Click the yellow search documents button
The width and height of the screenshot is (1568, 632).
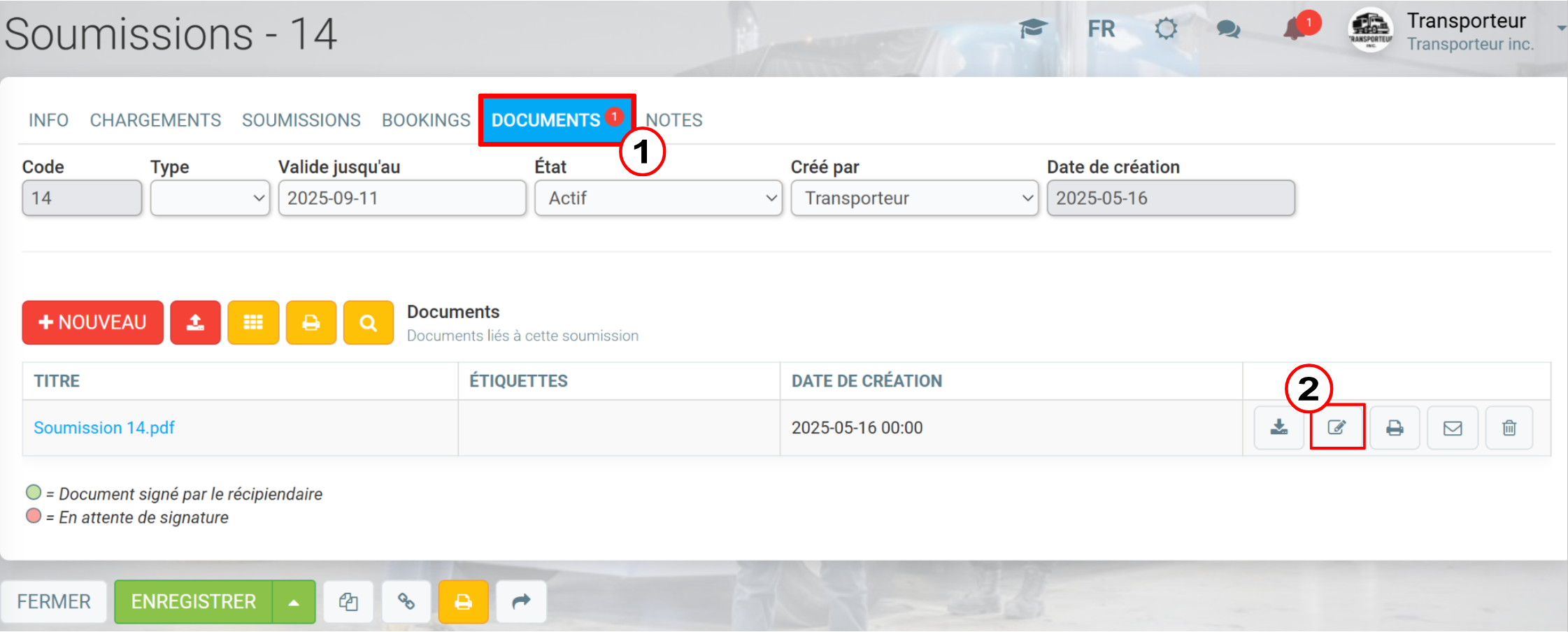[368, 322]
